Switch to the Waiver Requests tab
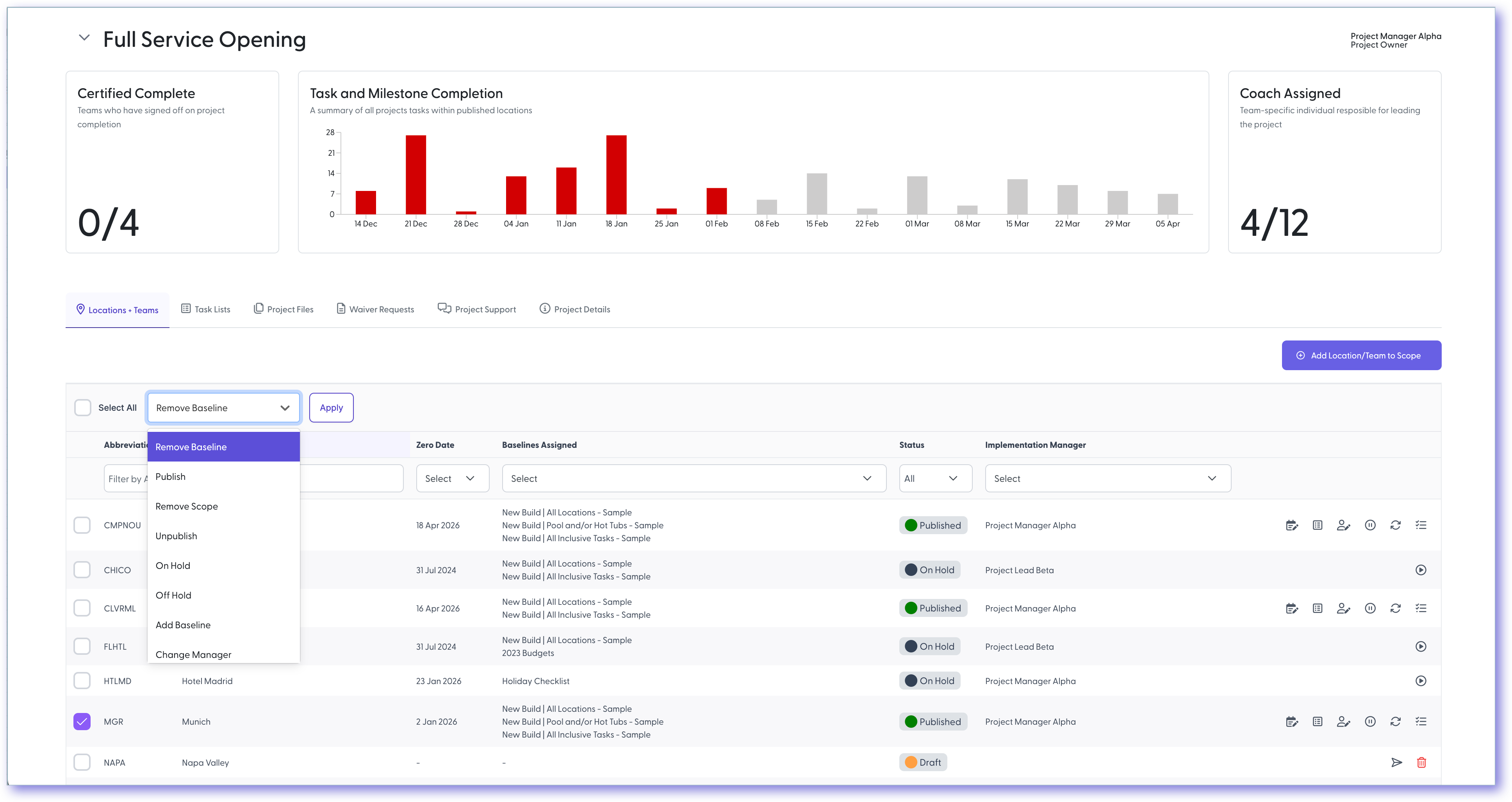 click(375, 309)
